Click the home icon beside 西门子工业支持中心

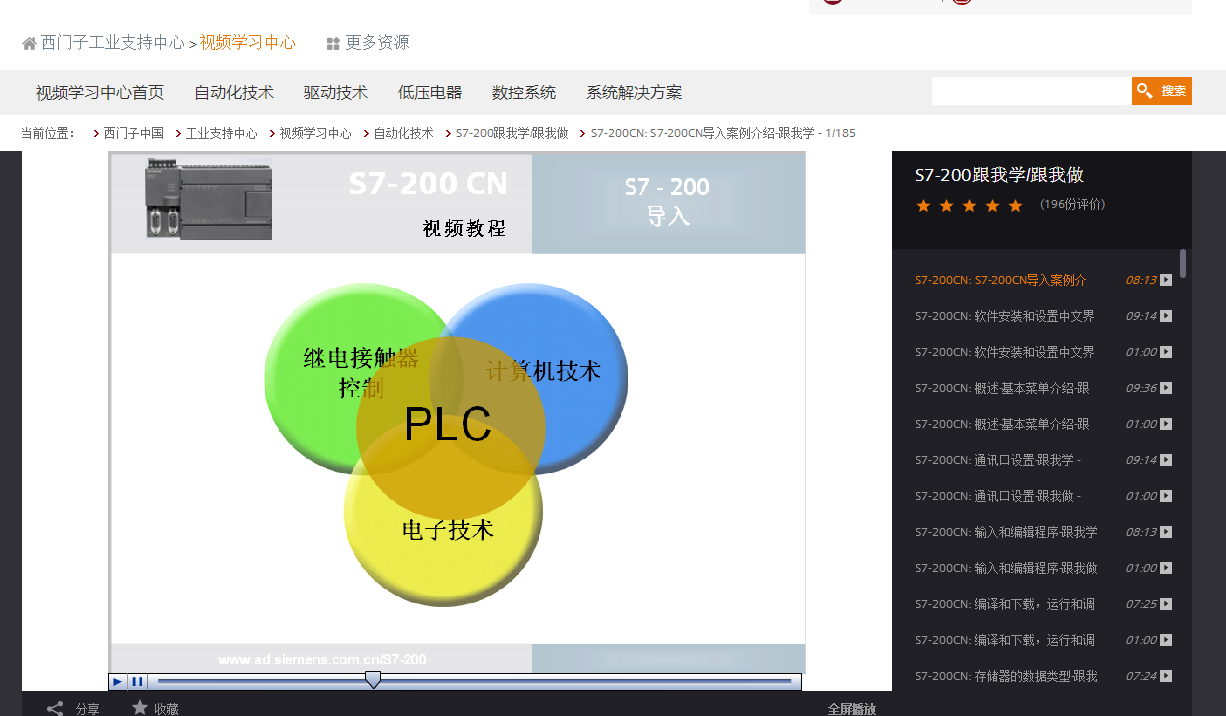[29, 43]
